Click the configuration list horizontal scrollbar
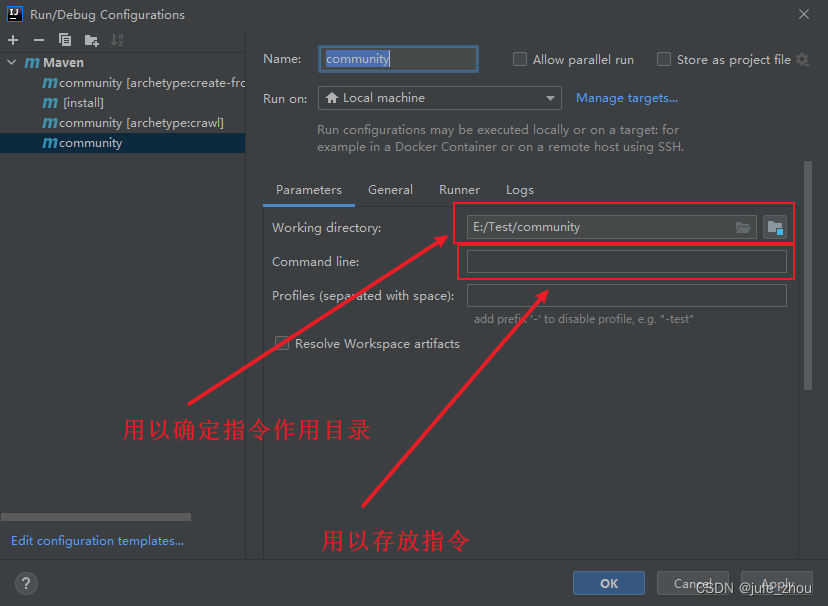 96,517
